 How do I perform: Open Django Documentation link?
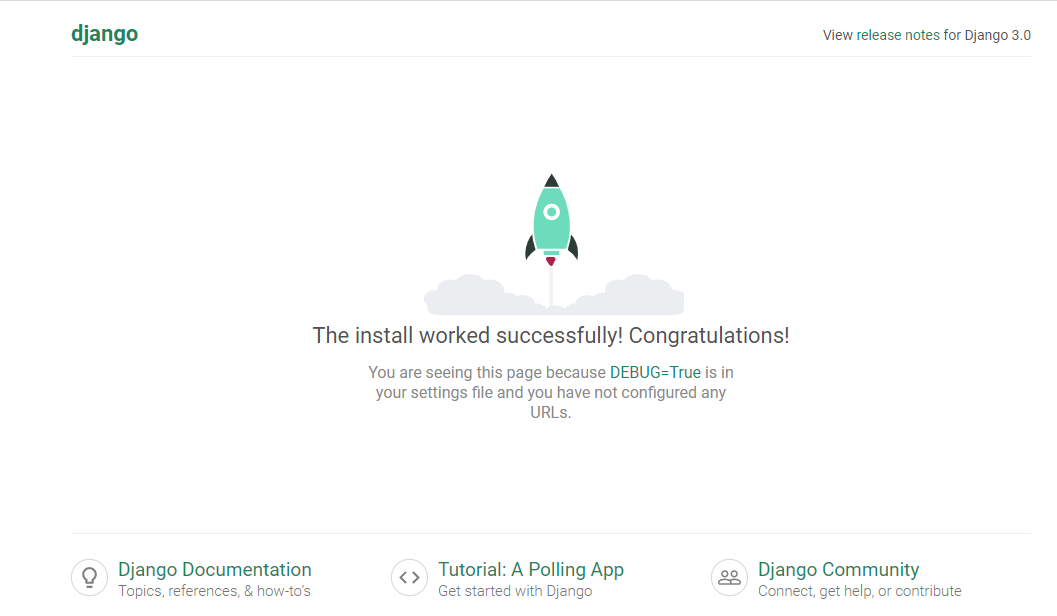tap(214, 569)
